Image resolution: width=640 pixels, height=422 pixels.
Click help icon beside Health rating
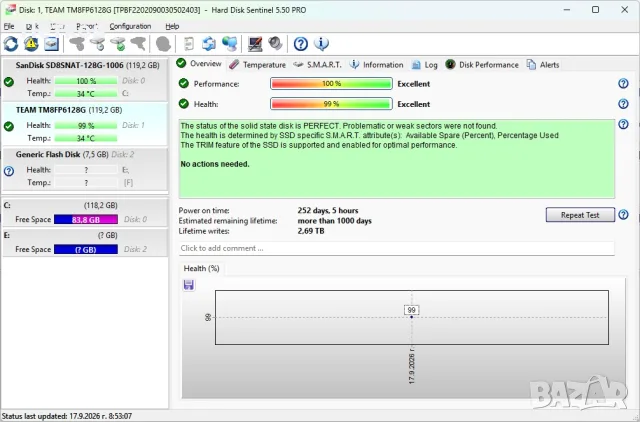(x=623, y=104)
